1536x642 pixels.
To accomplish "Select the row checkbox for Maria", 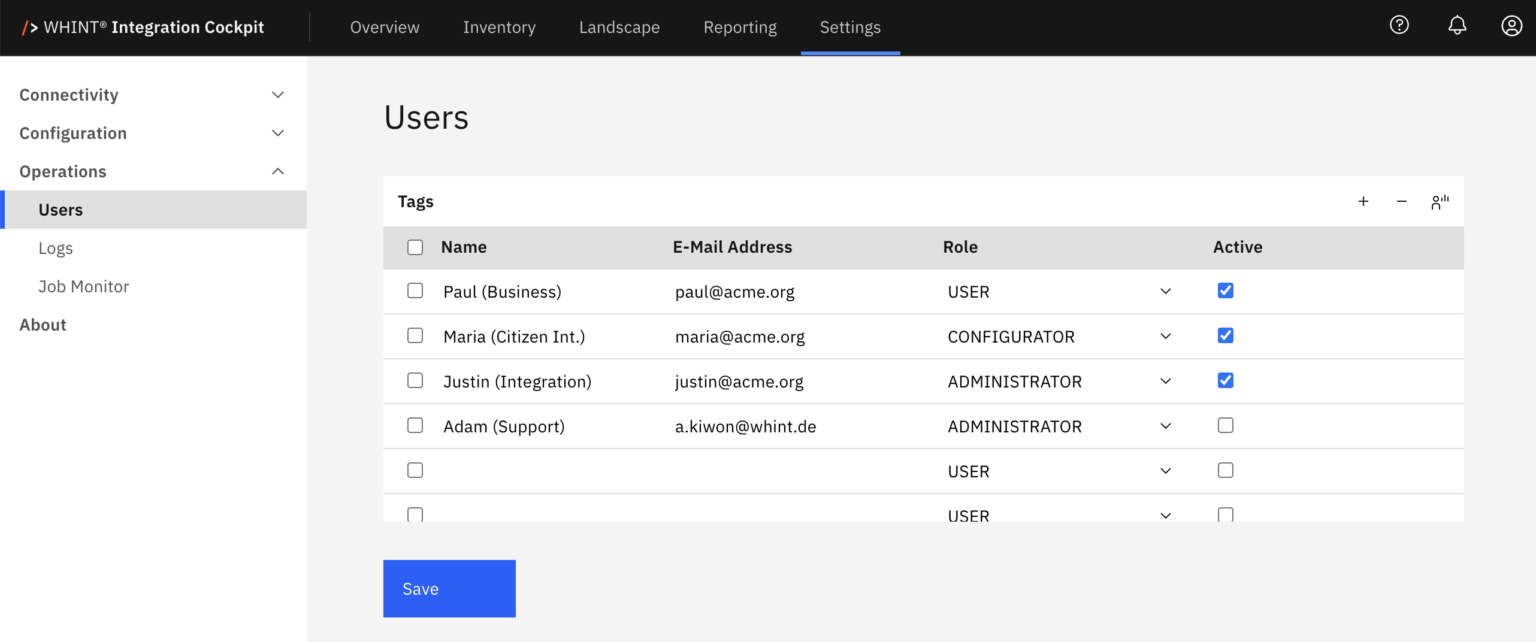I will (x=415, y=336).
